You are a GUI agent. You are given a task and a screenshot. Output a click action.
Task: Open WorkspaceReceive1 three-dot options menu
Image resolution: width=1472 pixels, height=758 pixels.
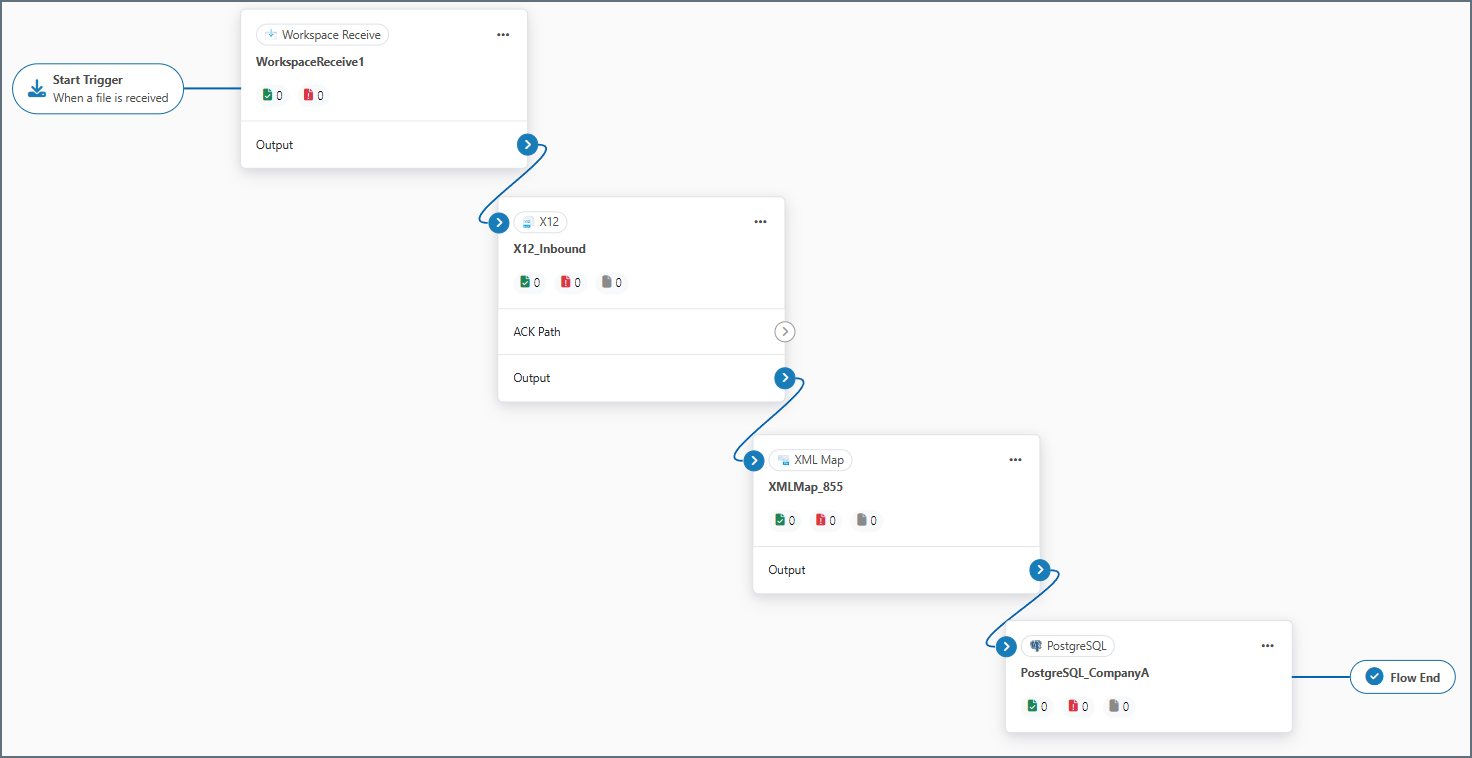[503, 35]
